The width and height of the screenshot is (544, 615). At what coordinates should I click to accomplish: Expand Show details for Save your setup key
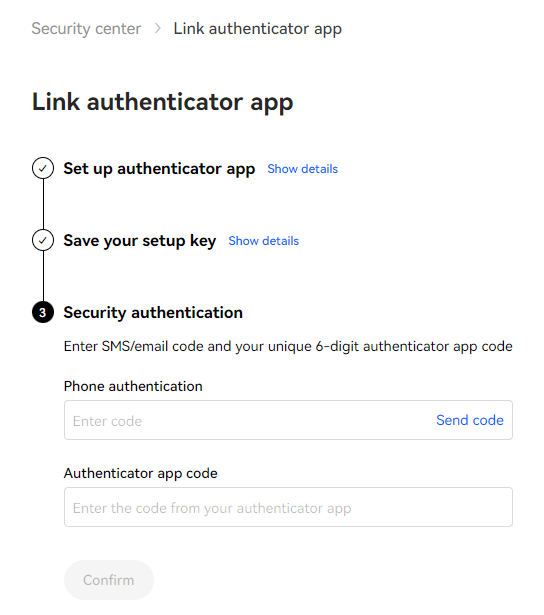[x=264, y=241]
